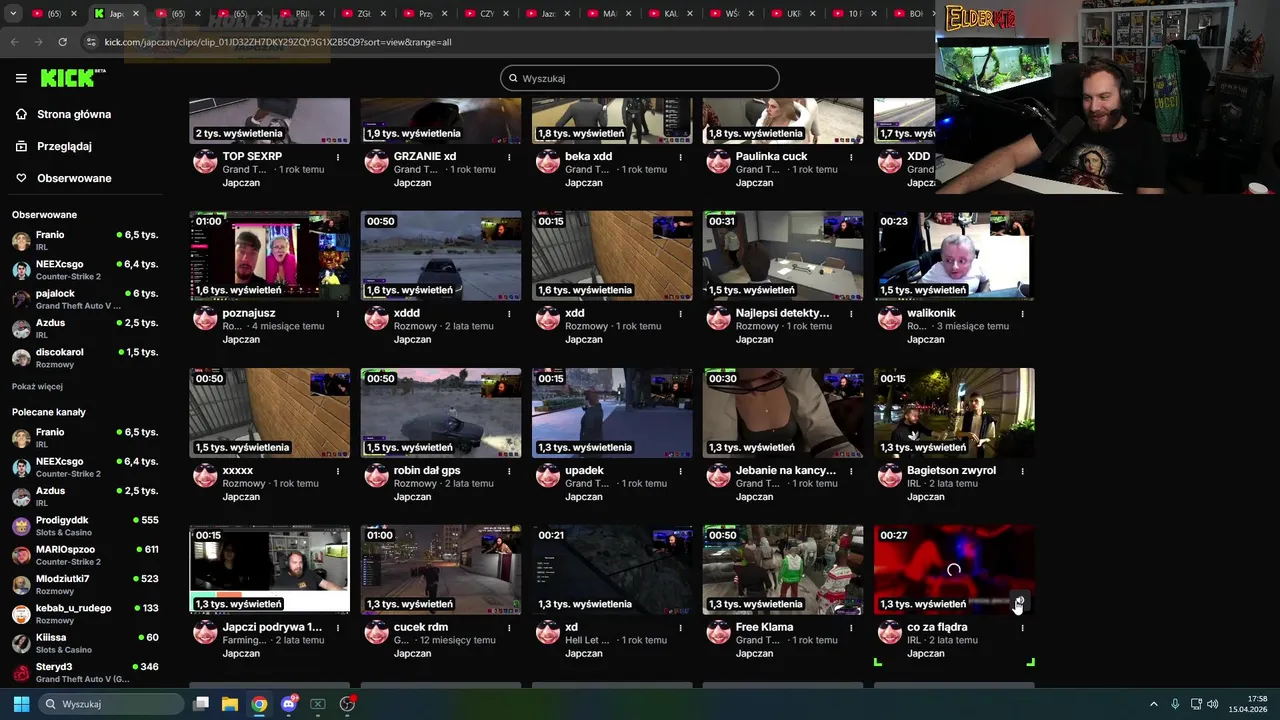The image size is (1280, 720).
Task: Play the Najlepsi detekty... clip thumbnail
Action: point(783,256)
